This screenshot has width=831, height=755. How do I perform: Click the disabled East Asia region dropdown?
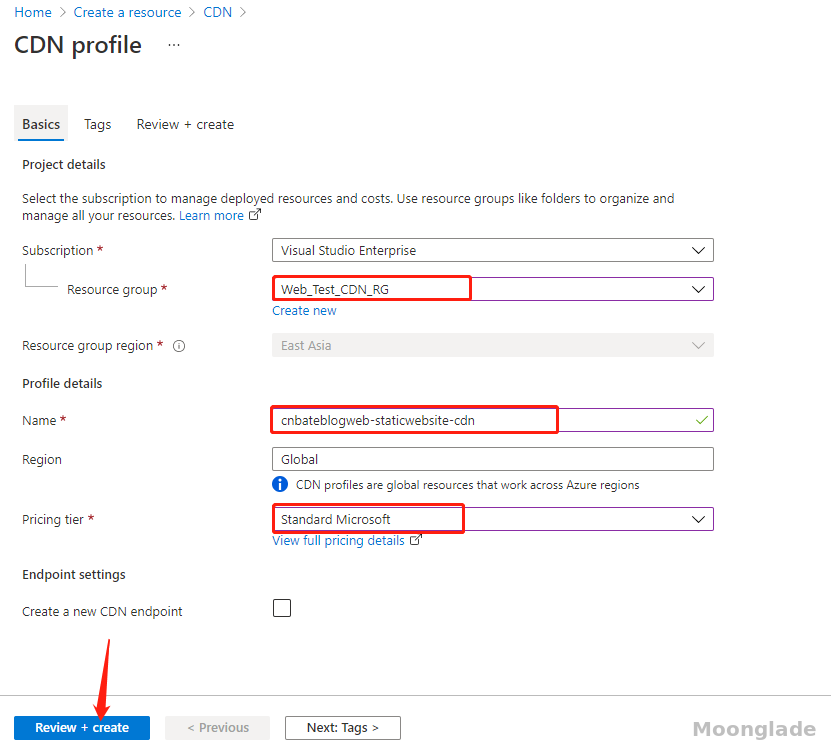click(493, 345)
